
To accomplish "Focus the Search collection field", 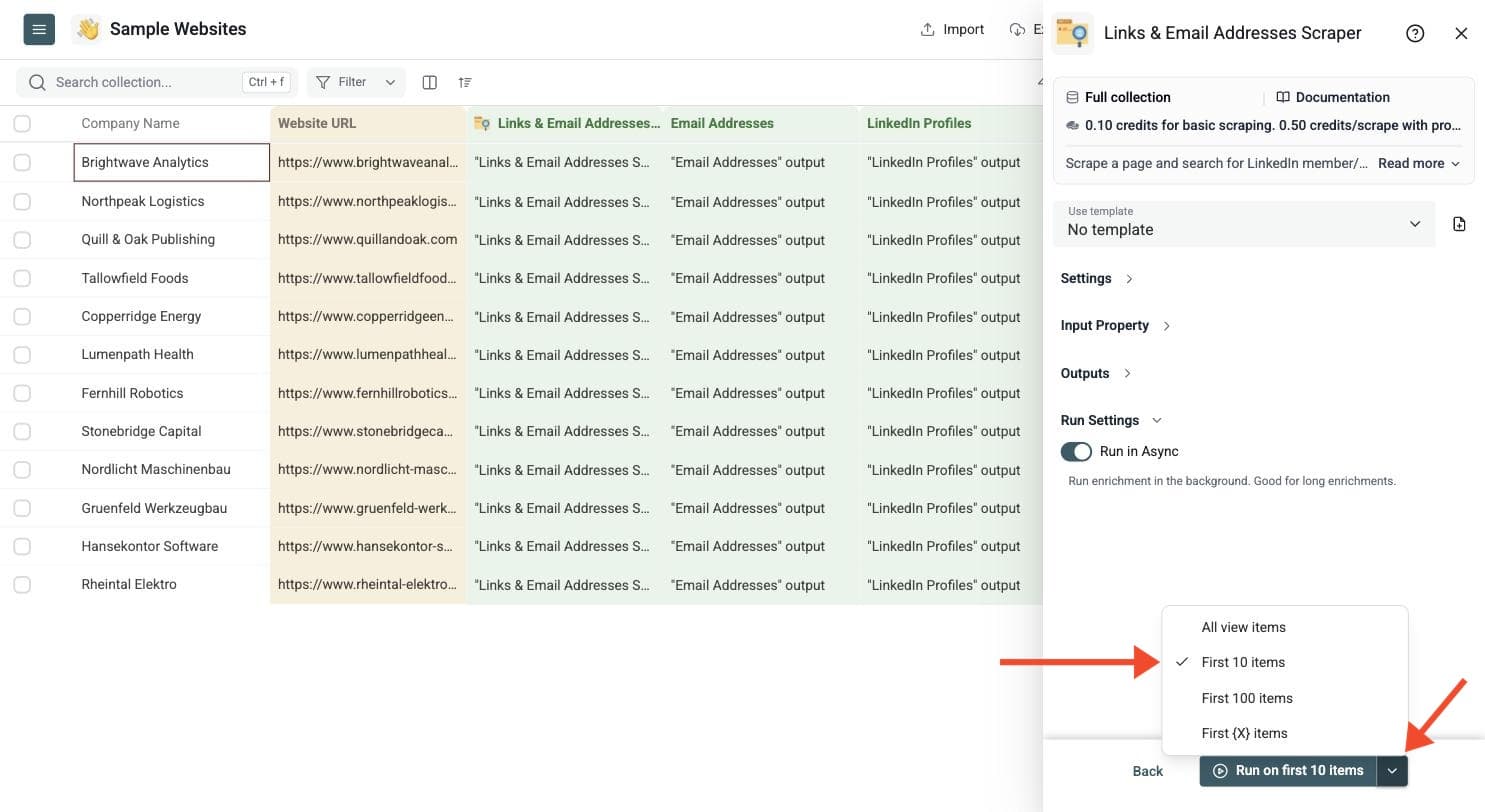I will click(156, 83).
